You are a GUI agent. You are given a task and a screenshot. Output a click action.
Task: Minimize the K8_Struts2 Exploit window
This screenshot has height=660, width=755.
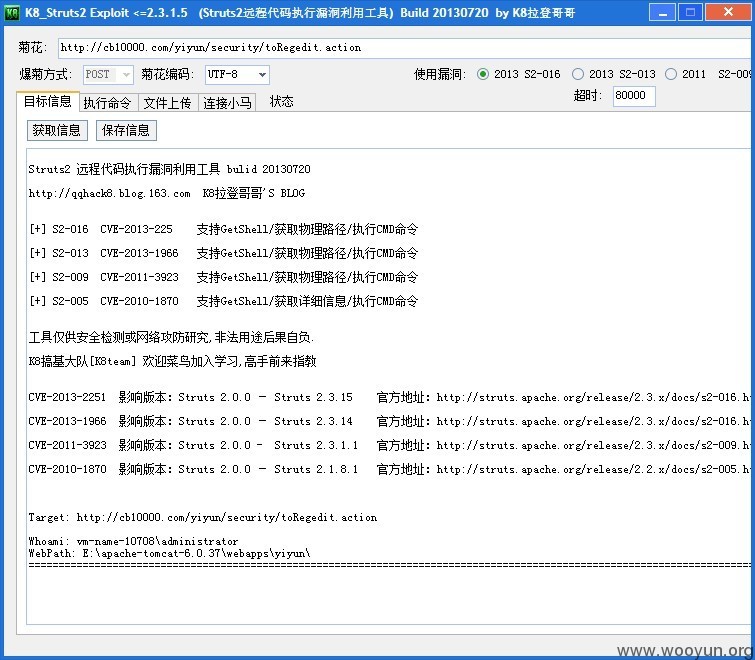point(662,12)
